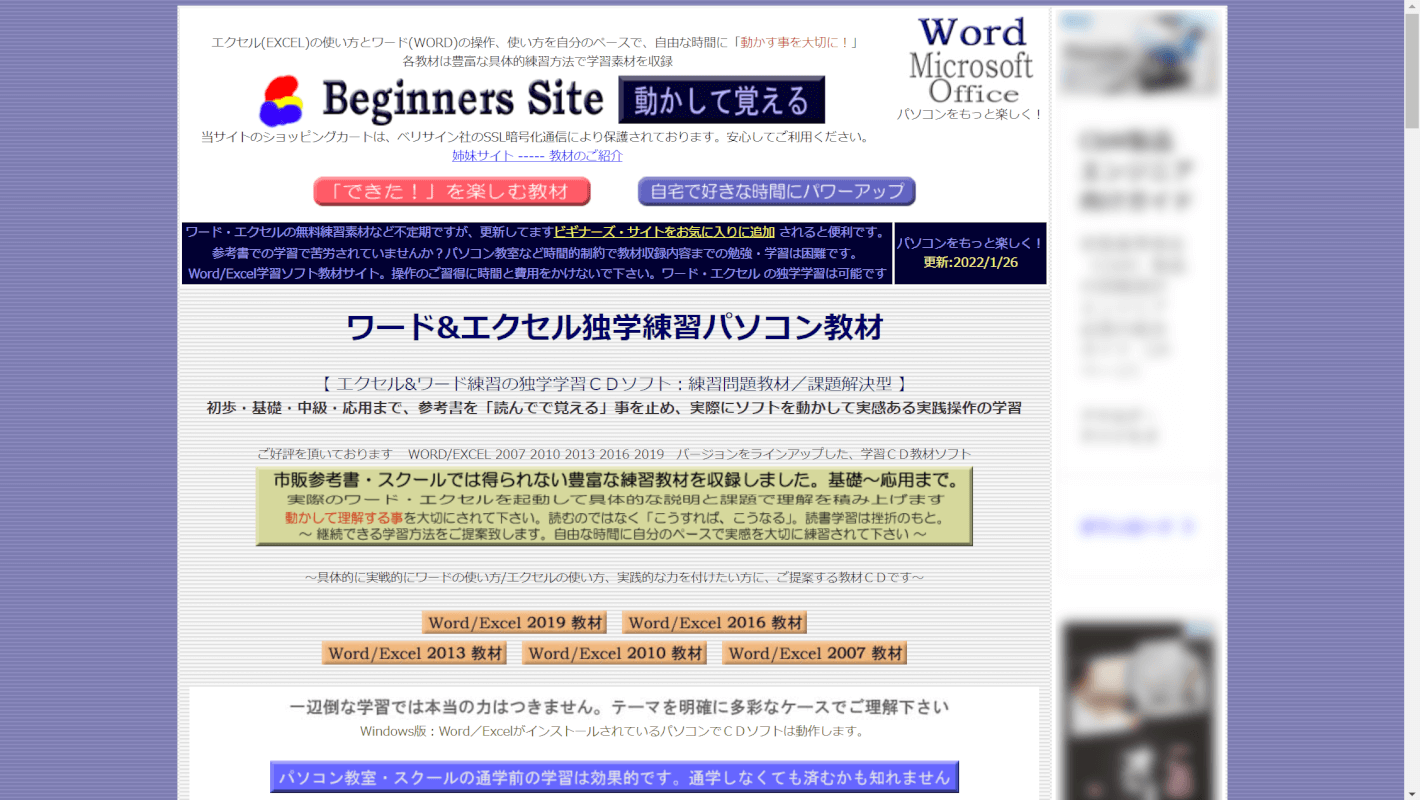Click the Beginners Site colorful logo icon
Viewport: 1420px width, 800px height.
281,101
